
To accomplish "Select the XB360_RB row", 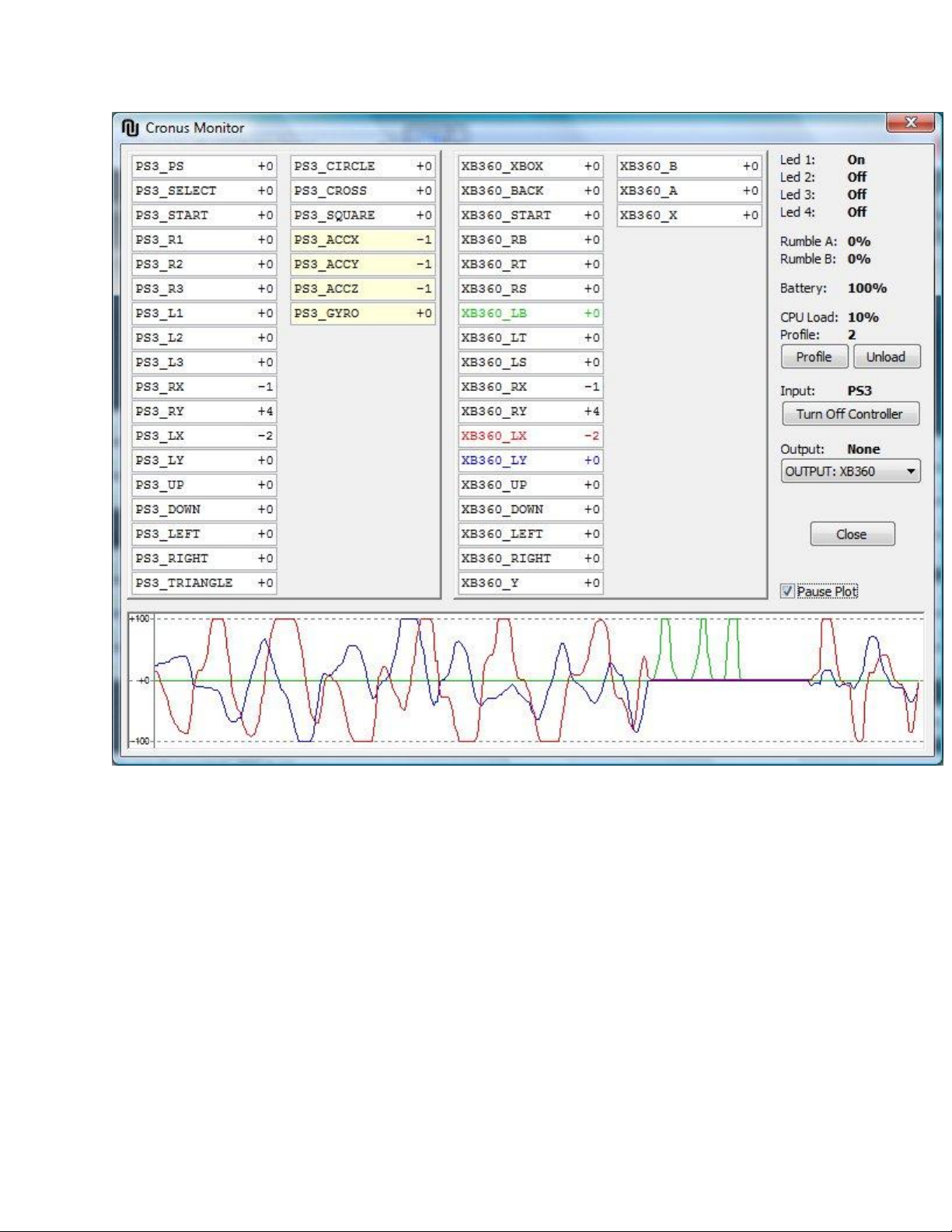I will [531, 239].
